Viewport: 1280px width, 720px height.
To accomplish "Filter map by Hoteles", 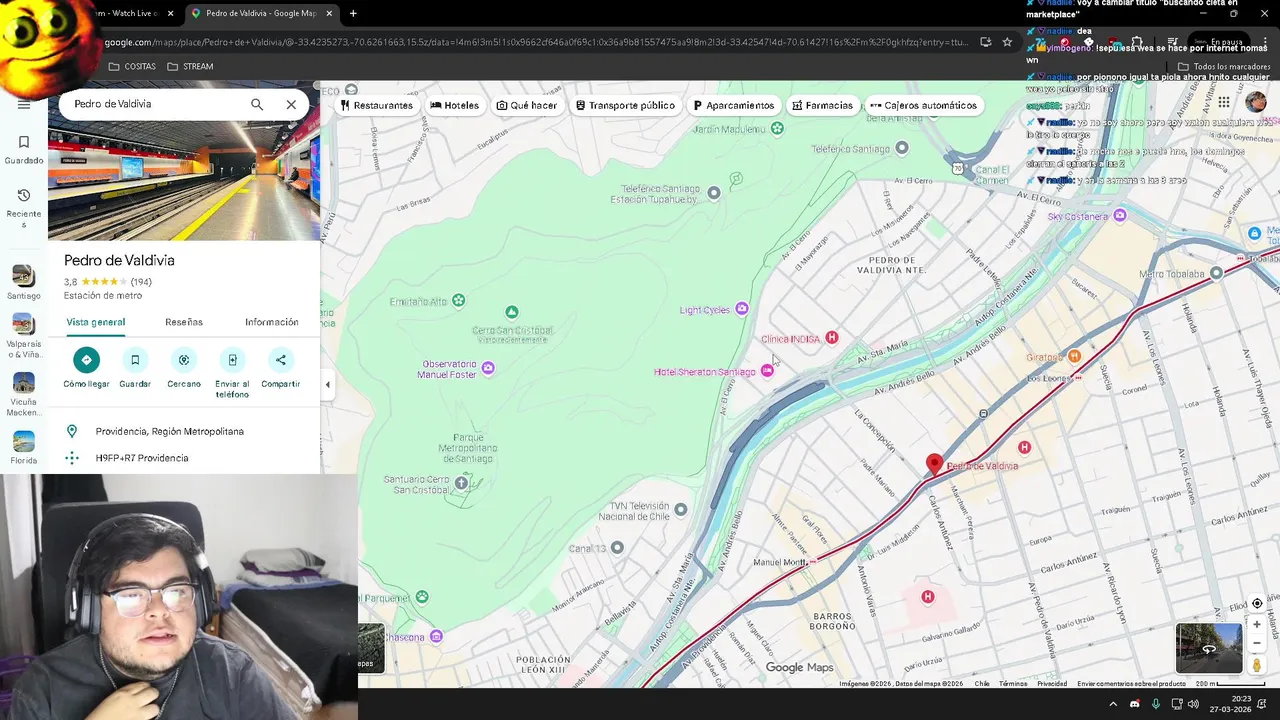I will (x=455, y=105).
